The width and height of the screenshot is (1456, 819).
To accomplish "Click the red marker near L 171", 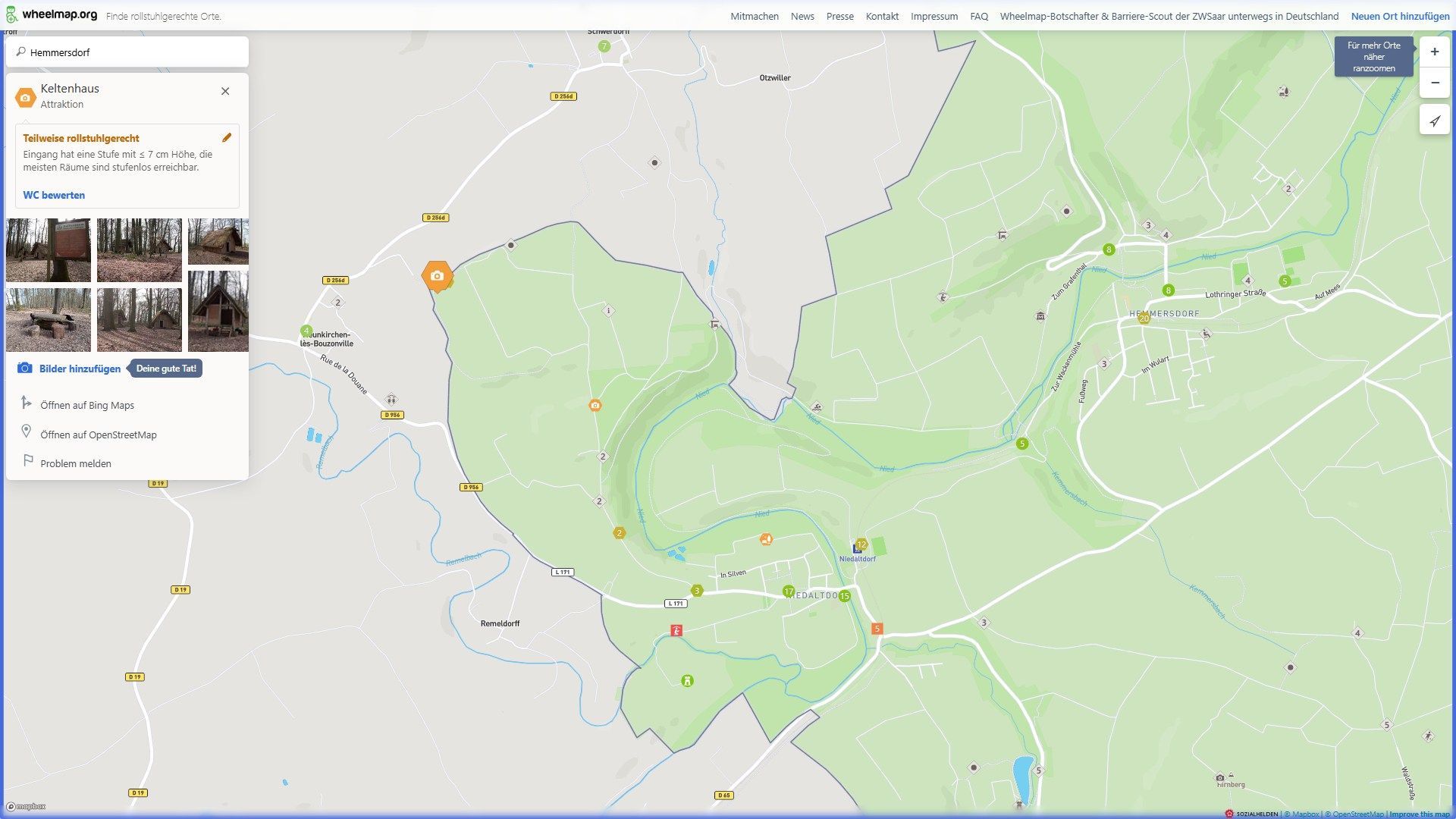I will (676, 630).
